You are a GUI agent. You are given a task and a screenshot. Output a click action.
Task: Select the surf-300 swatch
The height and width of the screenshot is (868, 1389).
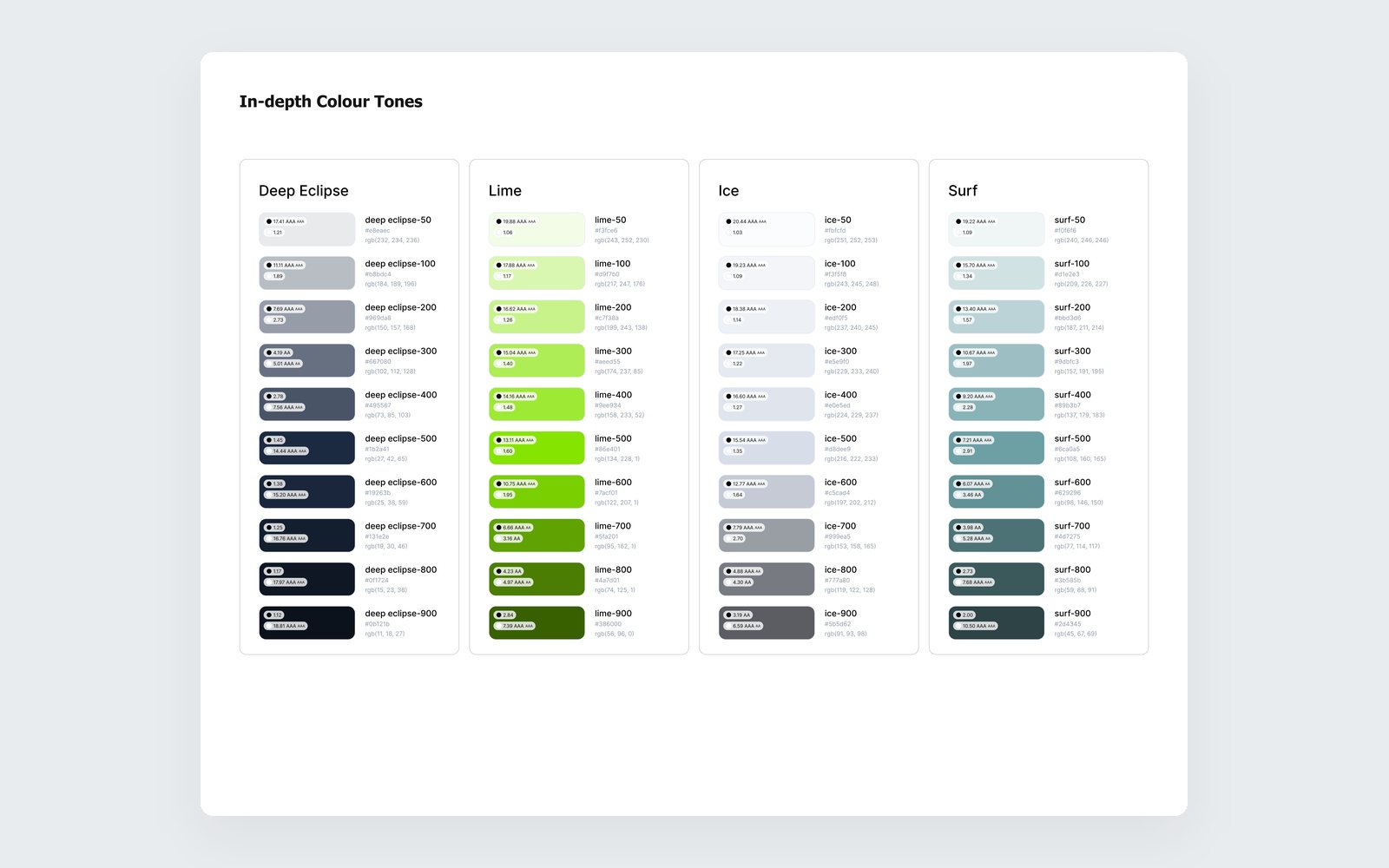pos(997,360)
